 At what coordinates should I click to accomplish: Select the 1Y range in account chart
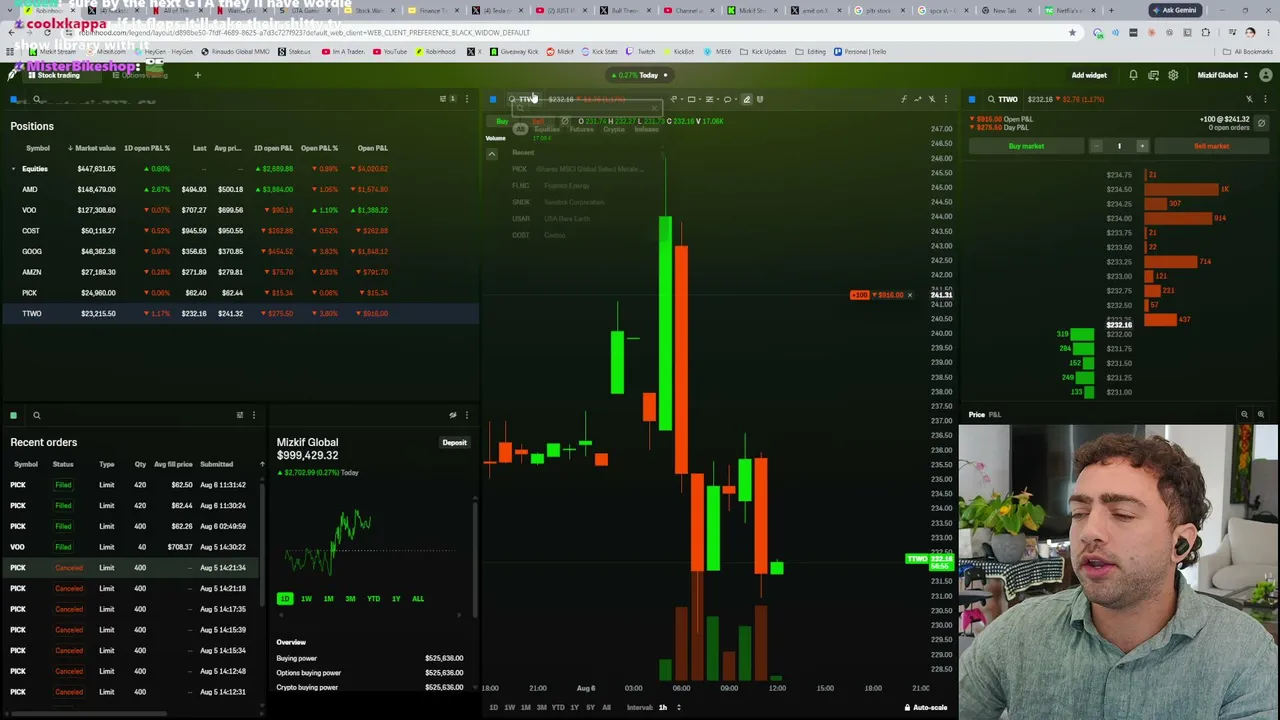point(396,599)
